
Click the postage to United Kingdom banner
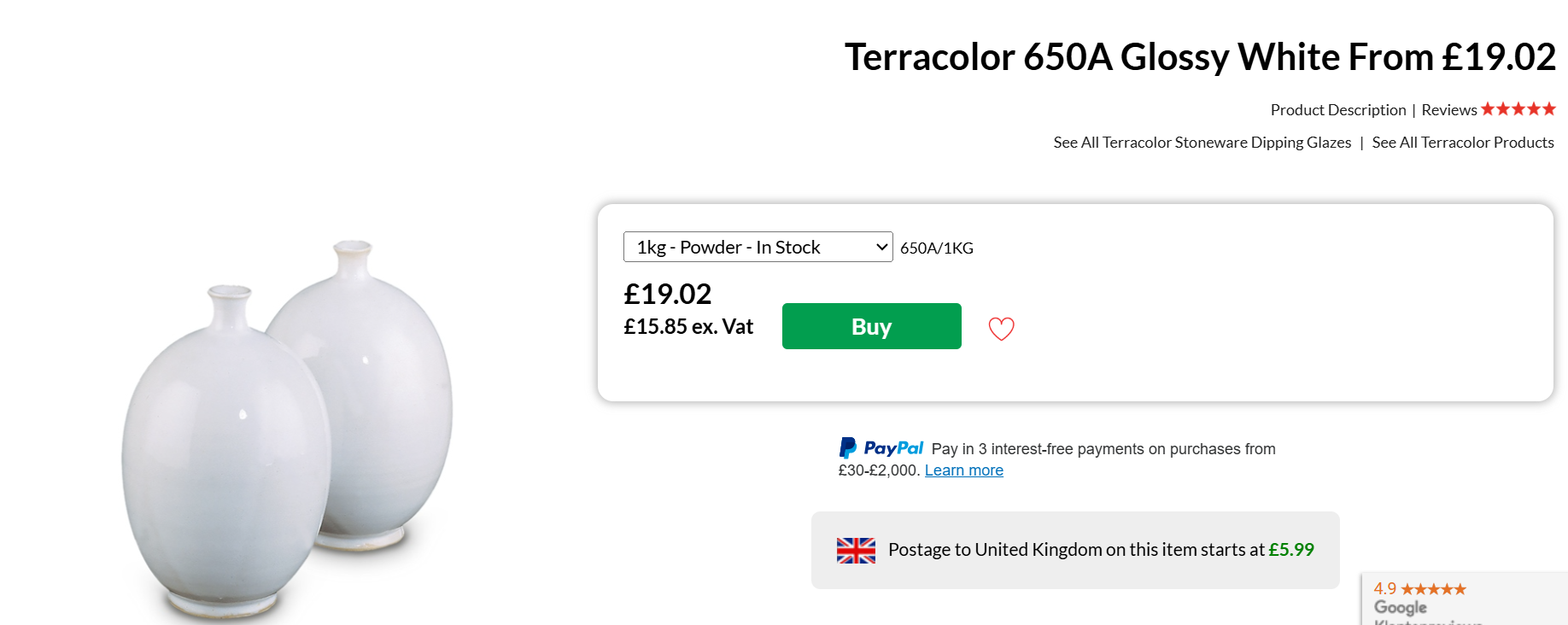point(1075,550)
